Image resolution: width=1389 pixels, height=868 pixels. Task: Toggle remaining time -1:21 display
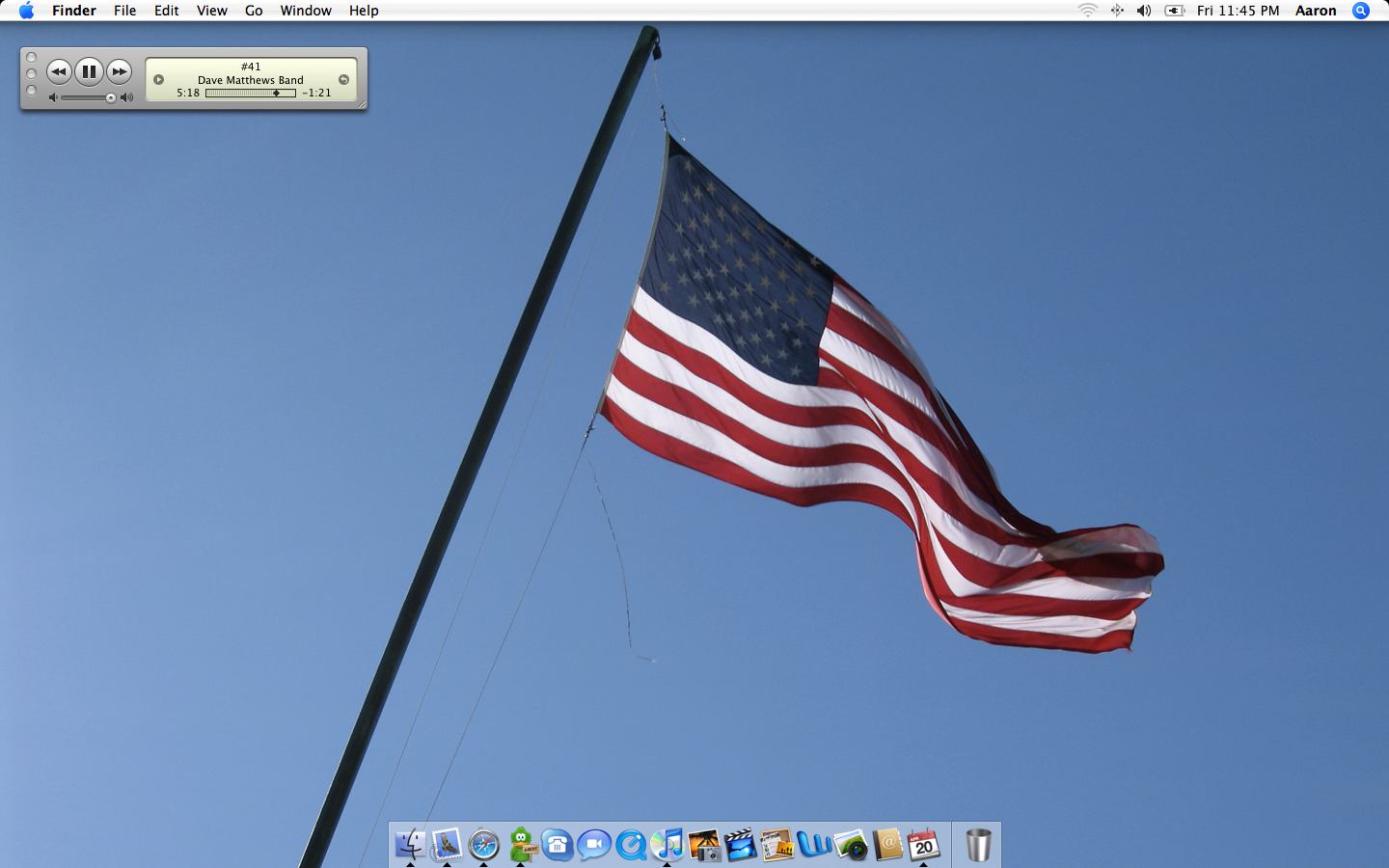[x=316, y=94]
